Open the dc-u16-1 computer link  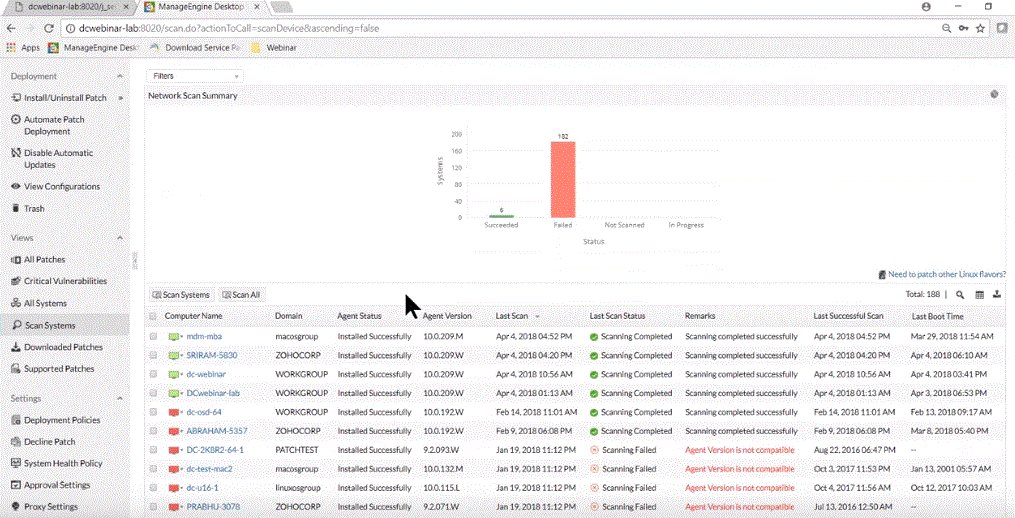[203, 488]
